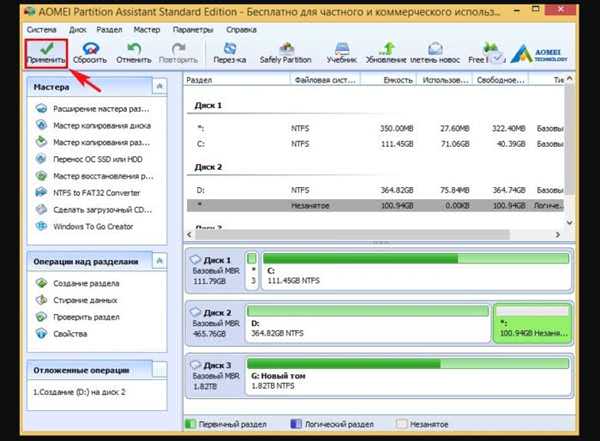Screen dimensions: 600x441
Task: Select the D: partition row in list
Action: click(x=375, y=190)
